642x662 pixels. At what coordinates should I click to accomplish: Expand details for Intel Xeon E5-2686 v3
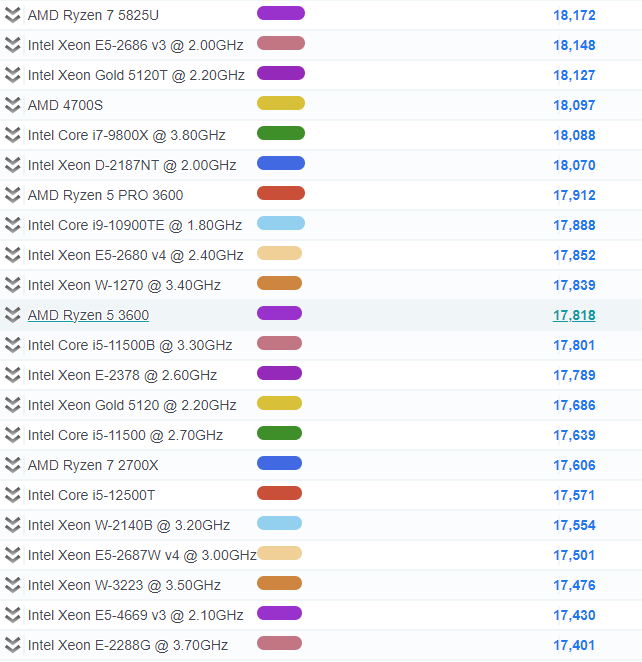pos(13,45)
